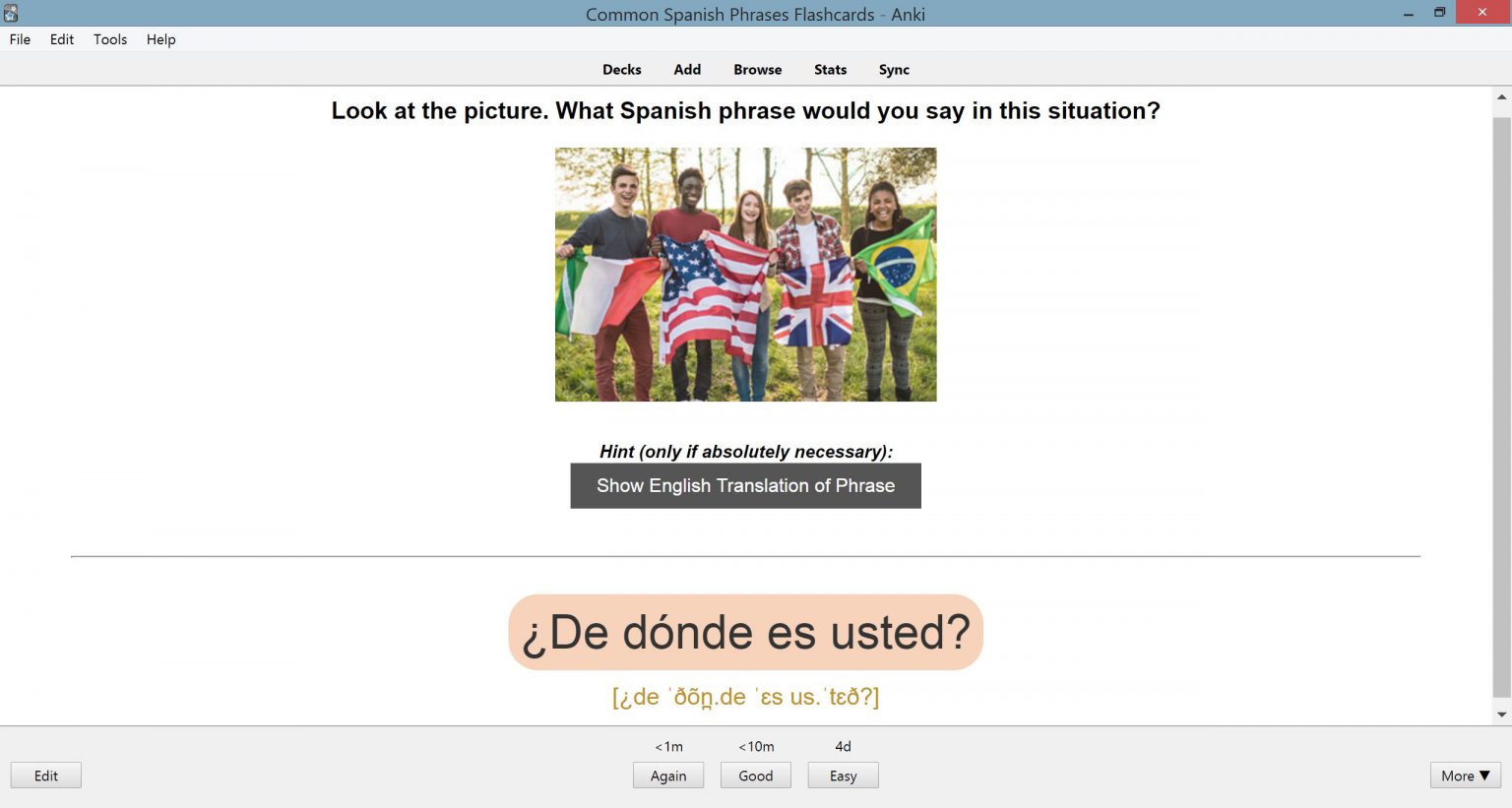
Task: Open the Edit menu
Action: [x=61, y=39]
